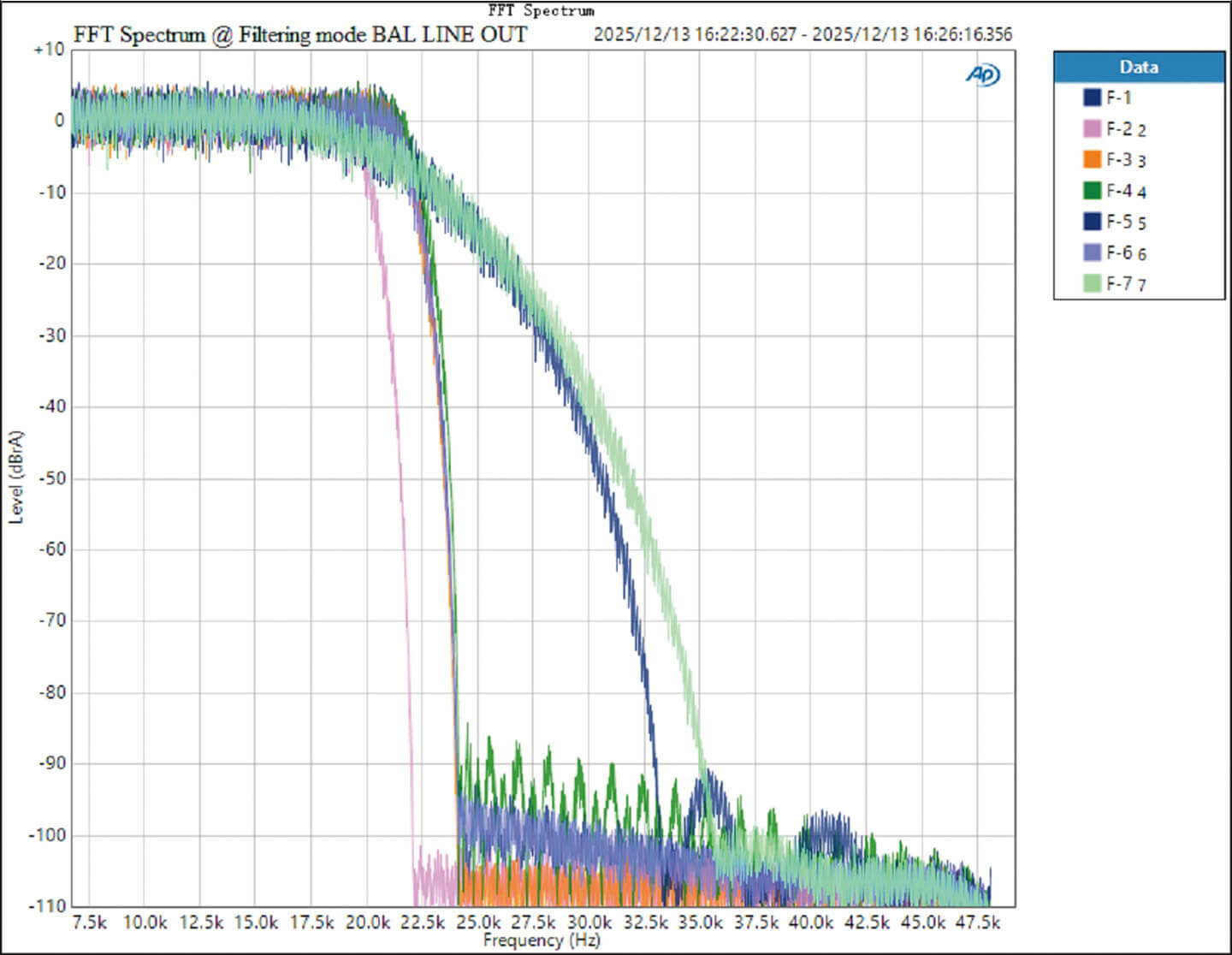Click the Frequency (Hz) axis label
The height and width of the screenshot is (955, 1232).
542,940
